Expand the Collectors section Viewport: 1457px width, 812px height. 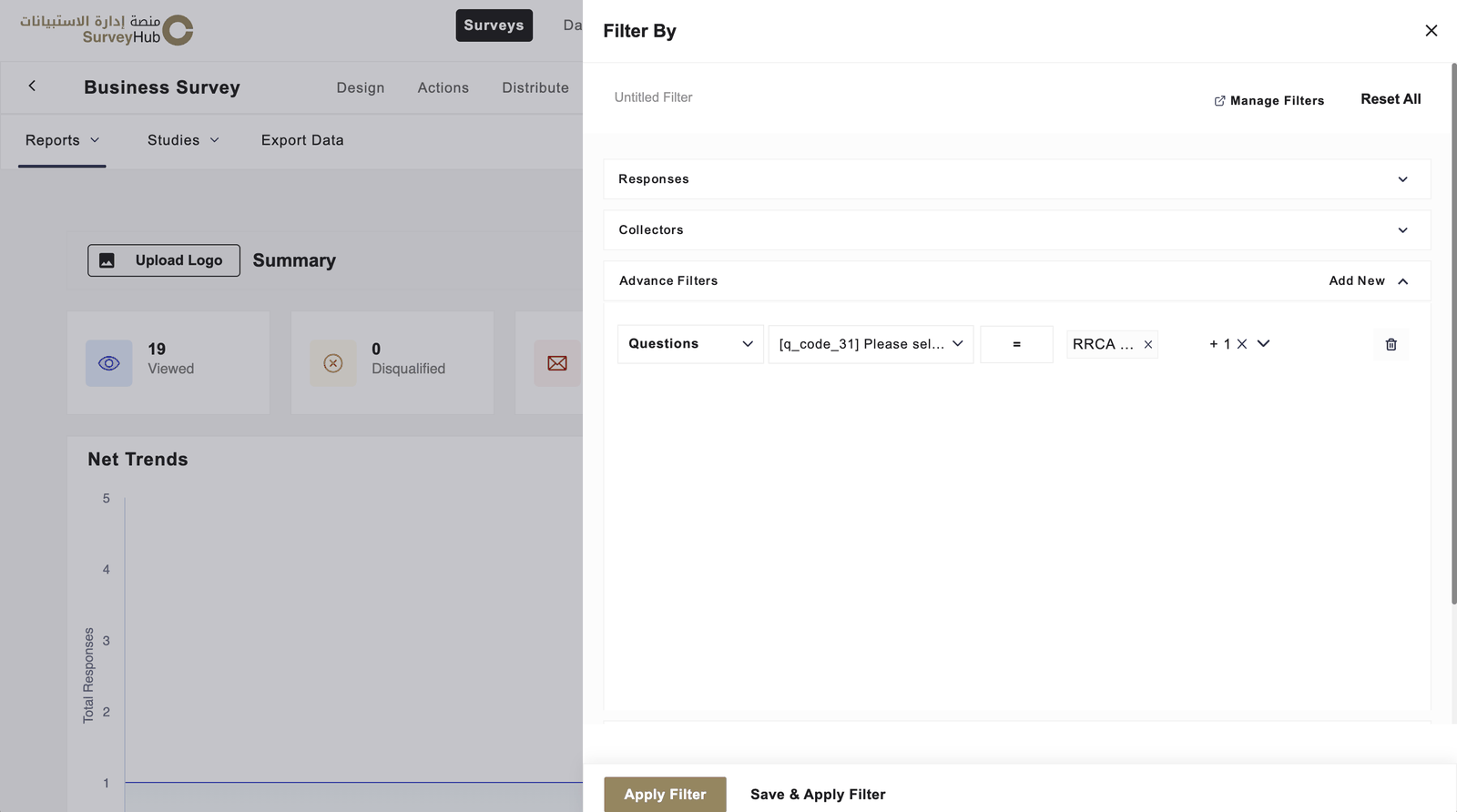[1016, 230]
